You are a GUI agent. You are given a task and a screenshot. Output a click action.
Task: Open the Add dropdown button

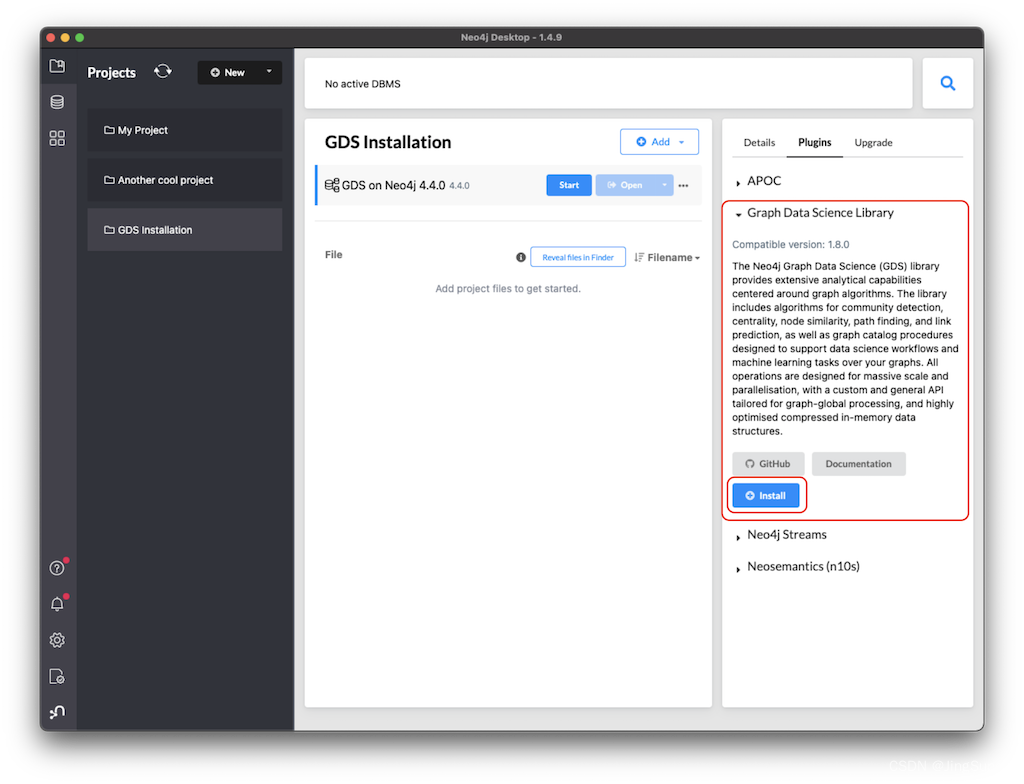(659, 142)
